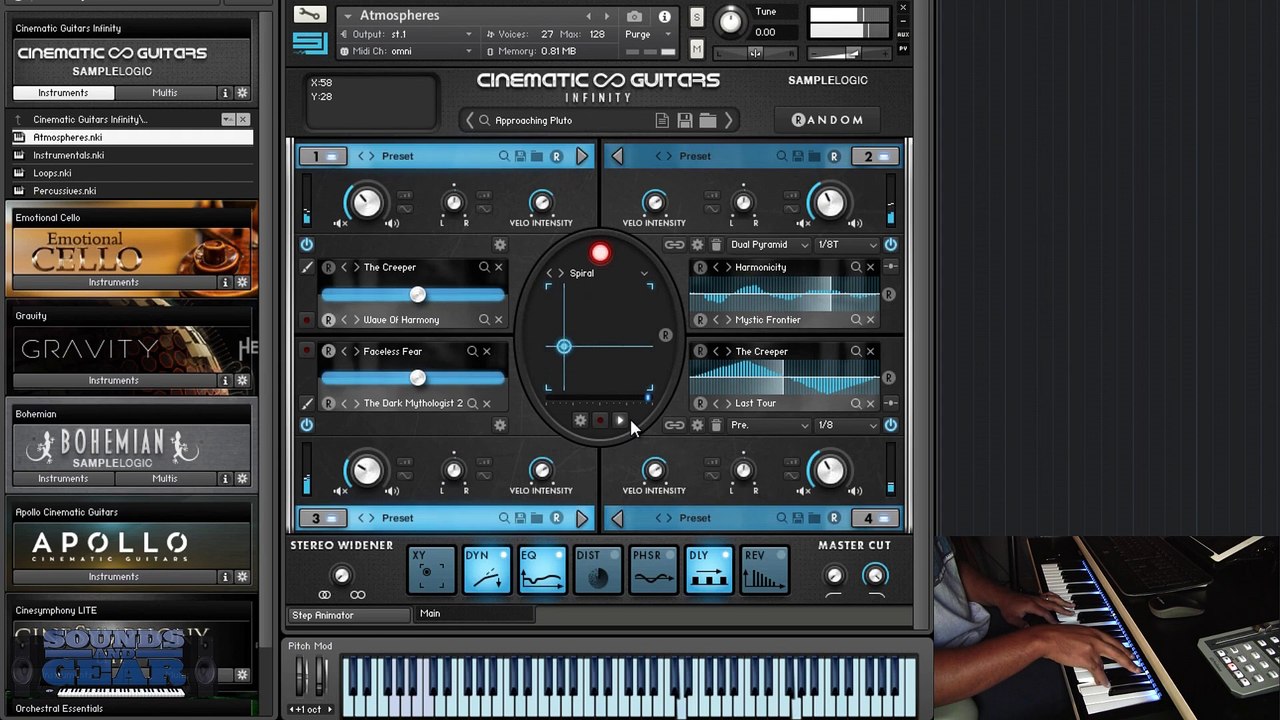Open the XY effect module

click(432, 570)
